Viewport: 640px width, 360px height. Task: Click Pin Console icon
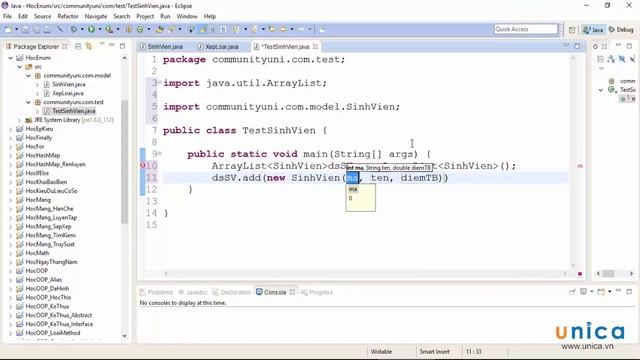pos(572,291)
